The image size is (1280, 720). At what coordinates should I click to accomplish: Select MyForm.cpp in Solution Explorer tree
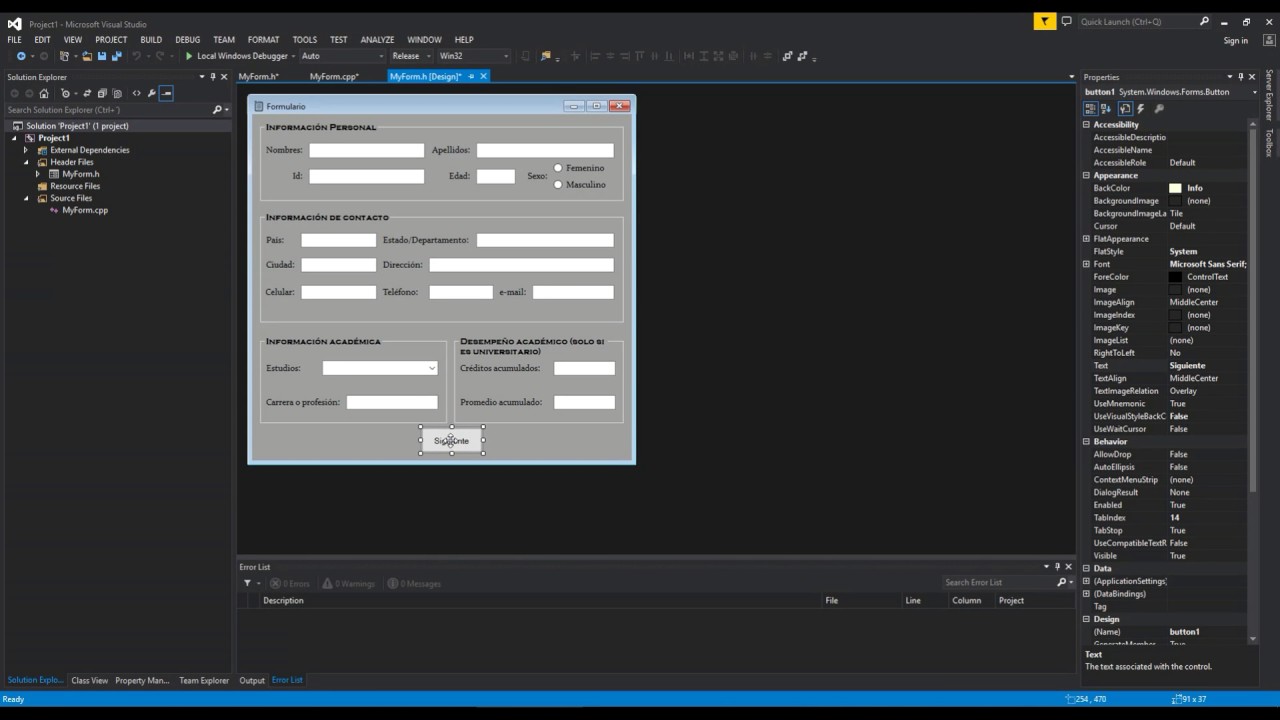85,210
